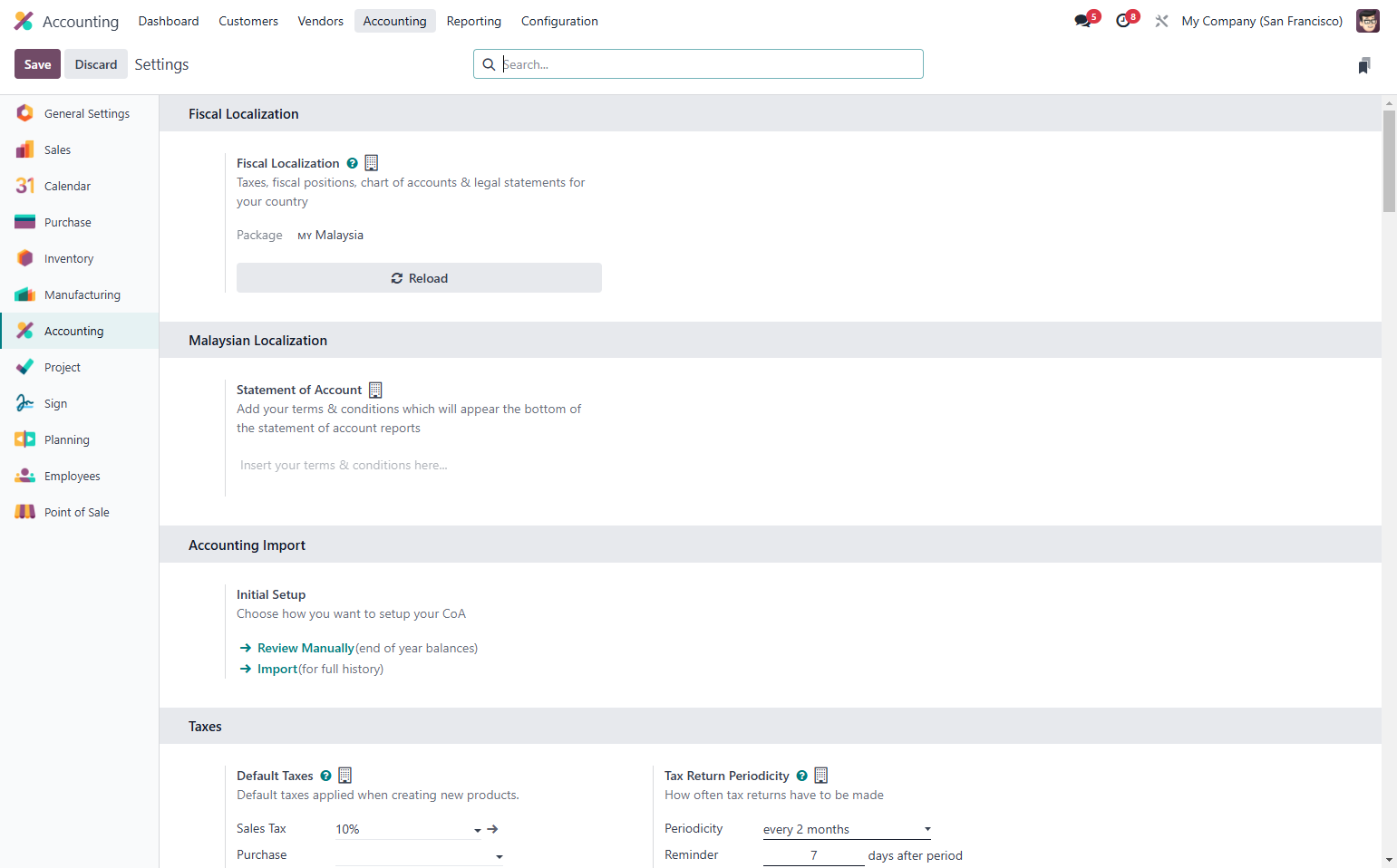This screenshot has height=868, width=1397.
Task: Click the Save button
Action: click(x=37, y=64)
